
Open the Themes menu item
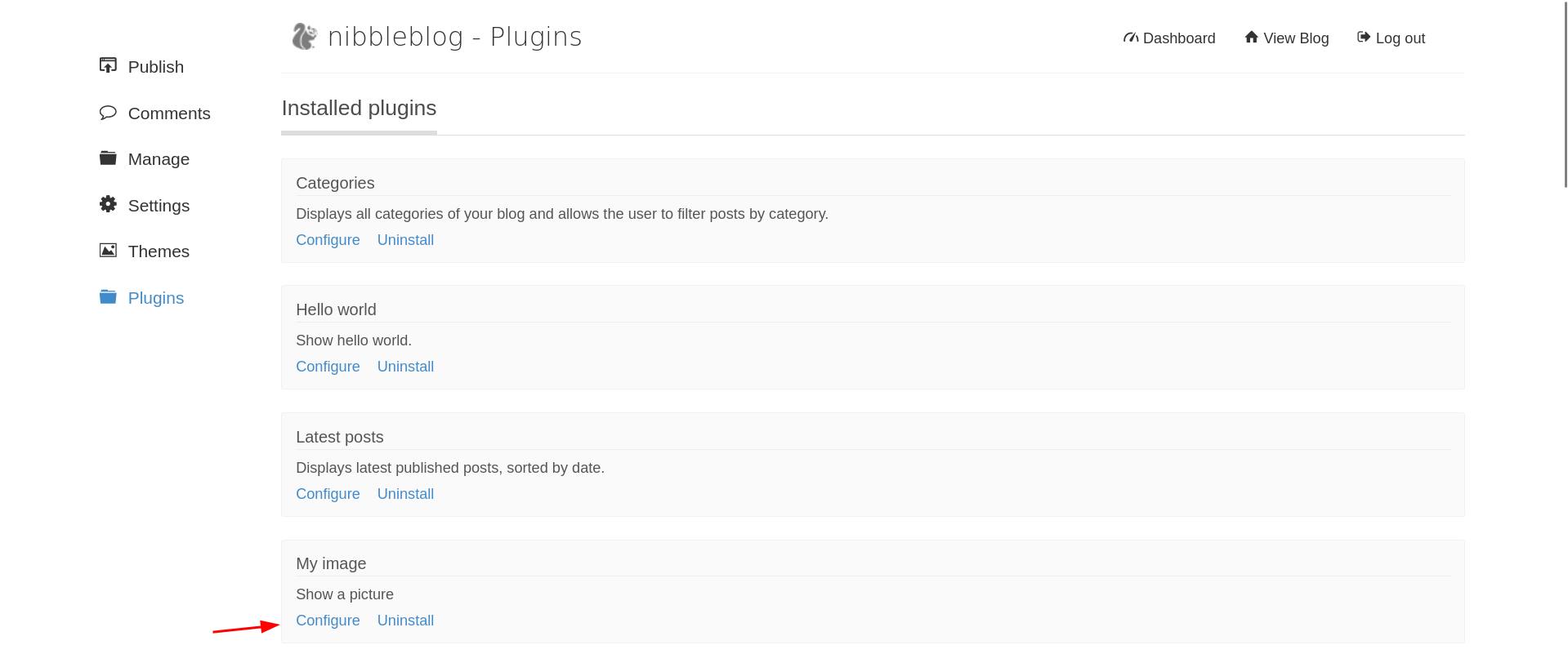pyautogui.click(x=159, y=251)
